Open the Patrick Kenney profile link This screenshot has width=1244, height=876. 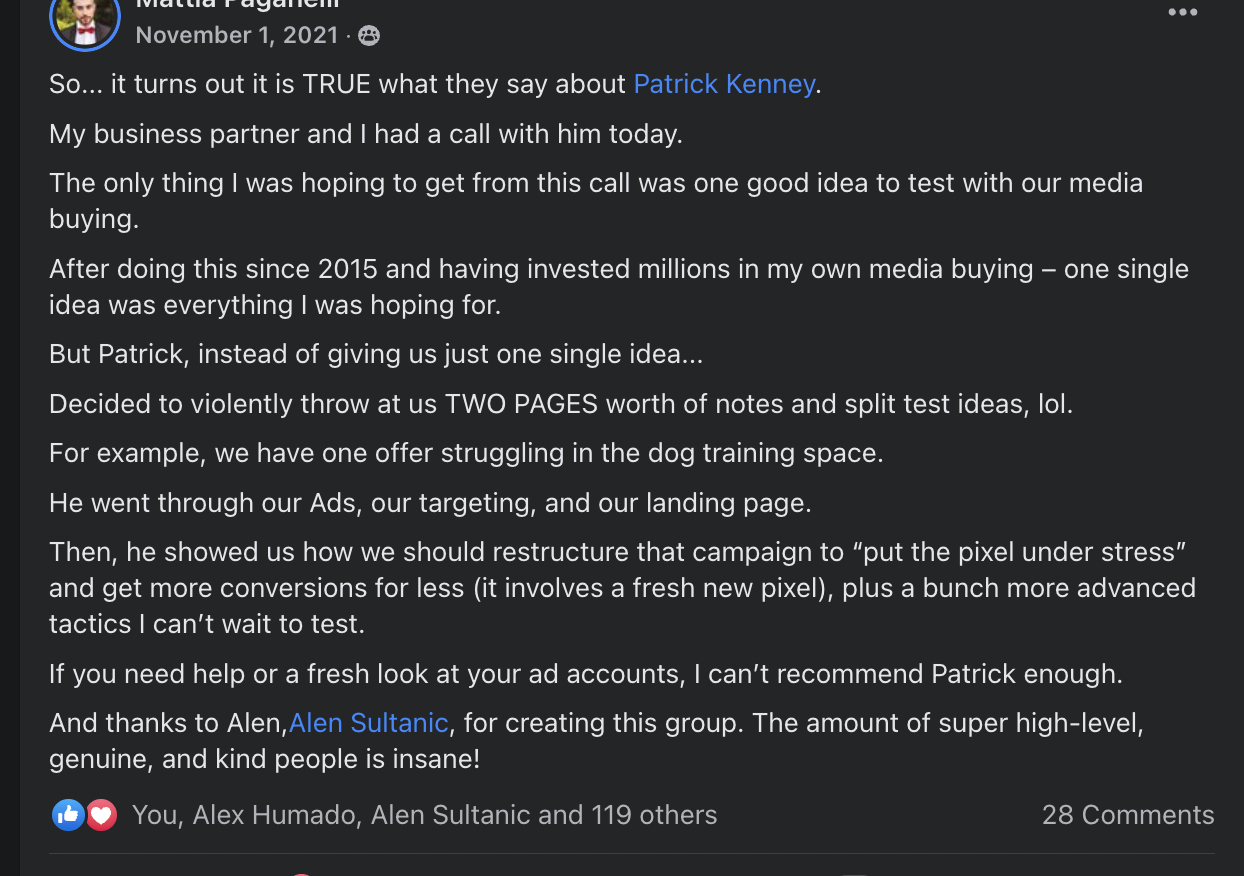click(724, 84)
